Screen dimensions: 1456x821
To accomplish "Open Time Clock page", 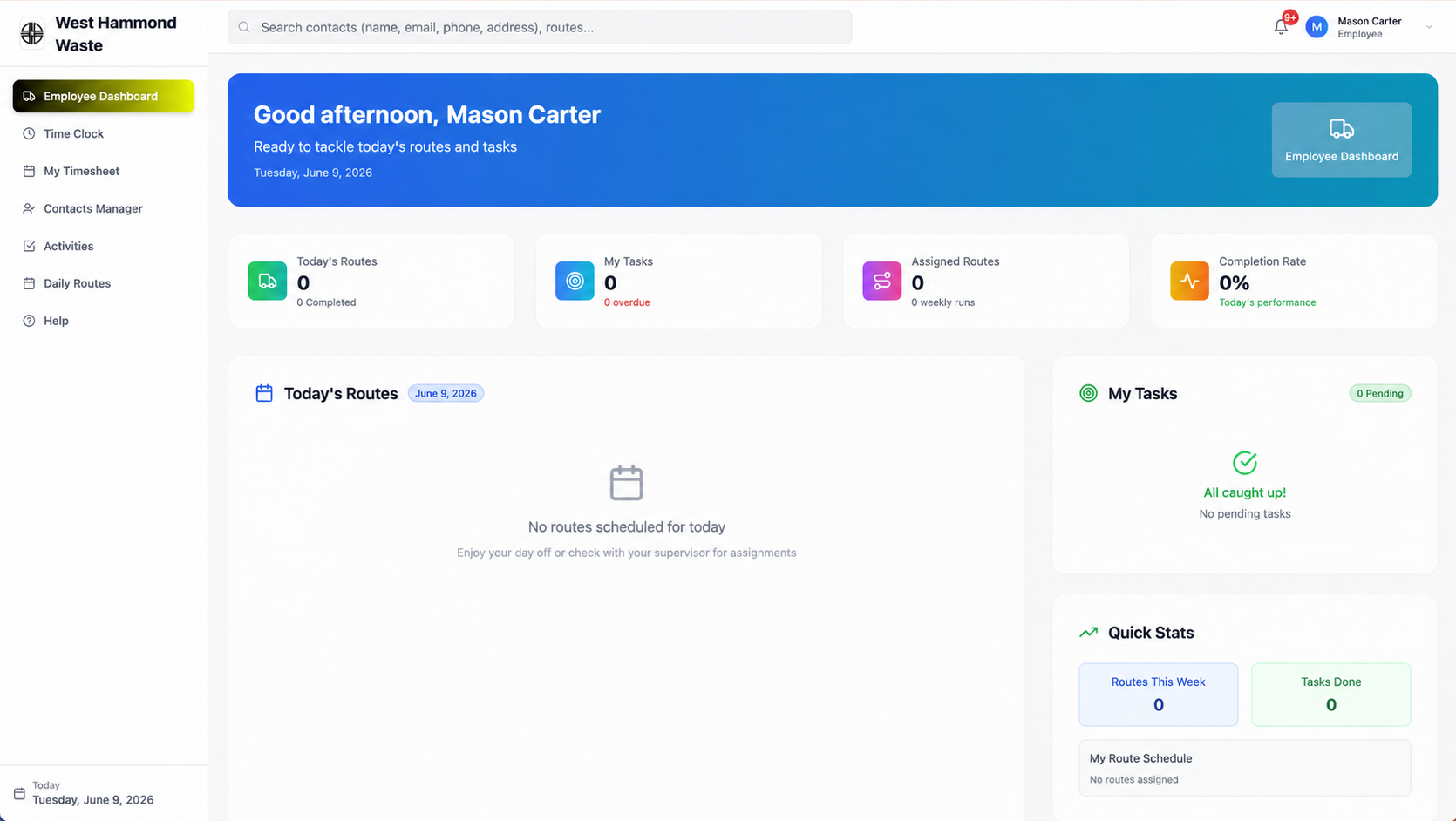I will pyautogui.click(x=104, y=133).
